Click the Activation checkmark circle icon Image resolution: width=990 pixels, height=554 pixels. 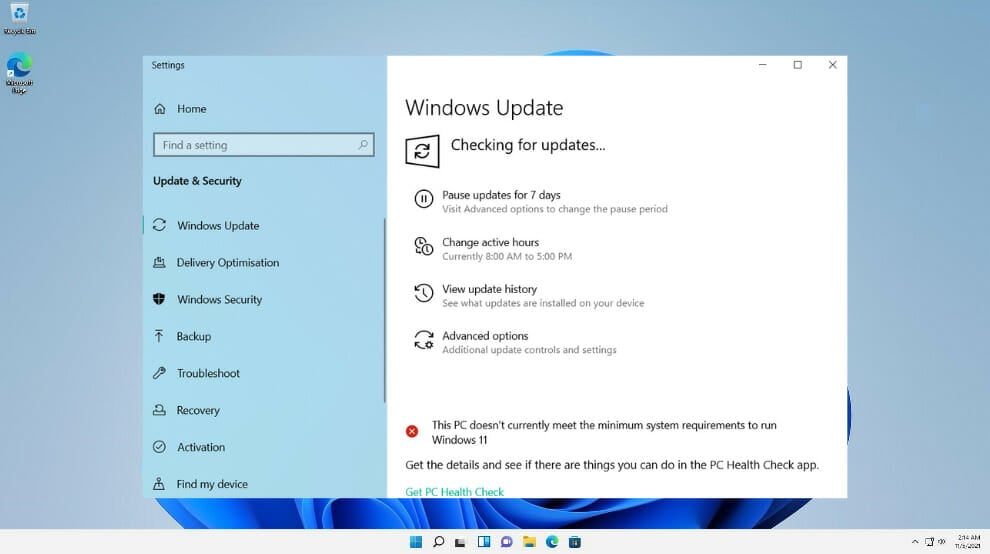pyautogui.click(x=159, y=447)
